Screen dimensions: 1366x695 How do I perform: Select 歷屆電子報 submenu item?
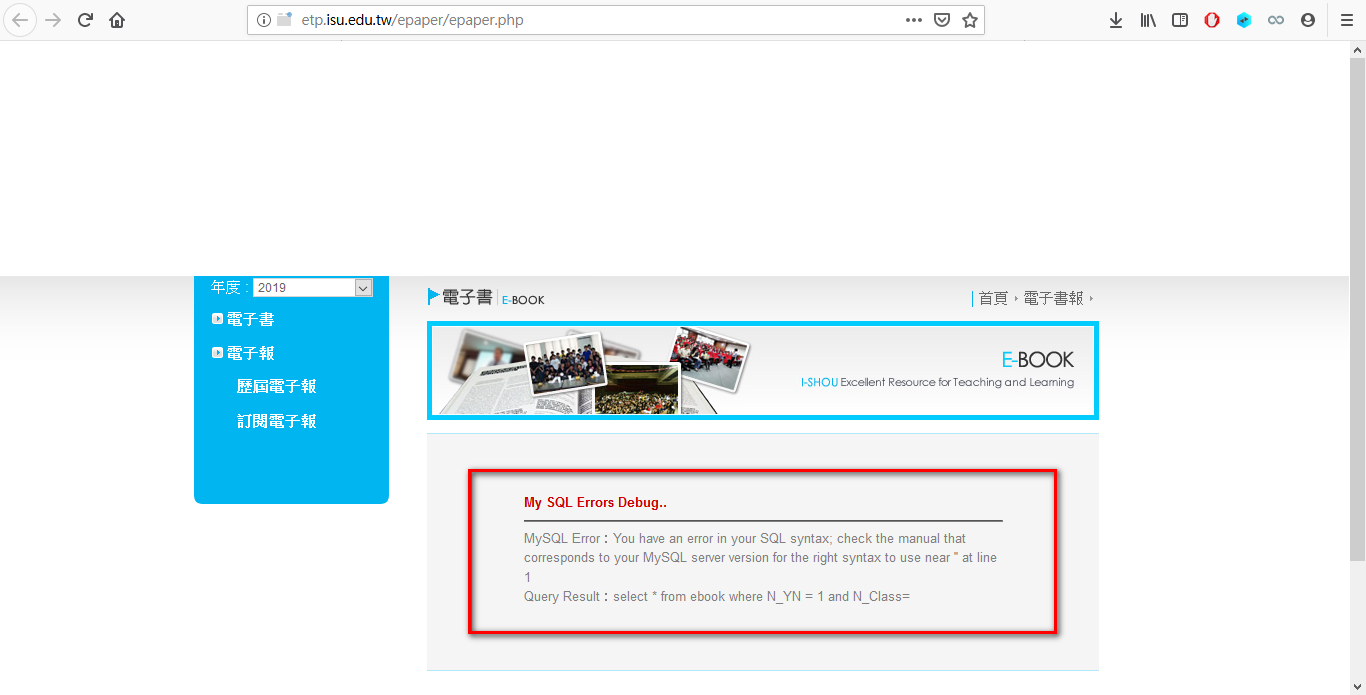click(277, 387)
